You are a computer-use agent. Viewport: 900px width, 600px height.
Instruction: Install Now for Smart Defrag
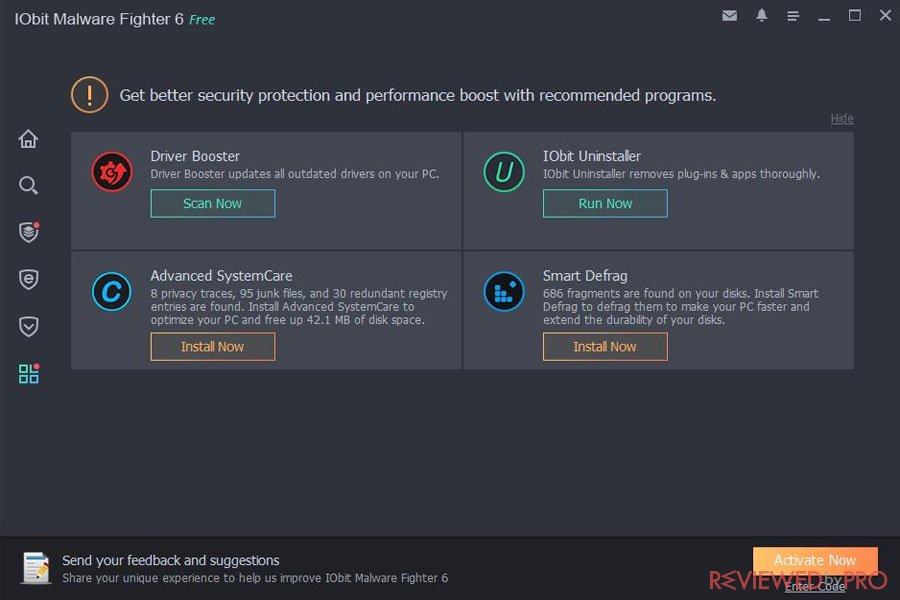click(605, 347)
